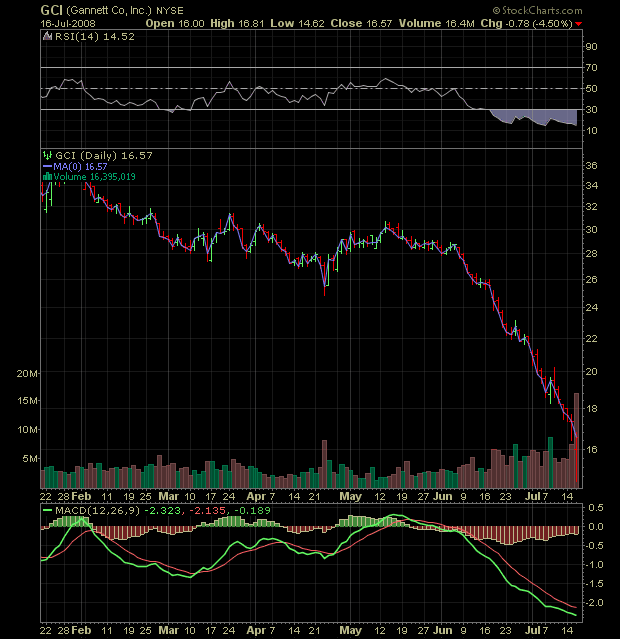Click the Jul label under the MACD panel
Image resolution: width=620 pixels, height=639 pixels.
tap(532, 630)
